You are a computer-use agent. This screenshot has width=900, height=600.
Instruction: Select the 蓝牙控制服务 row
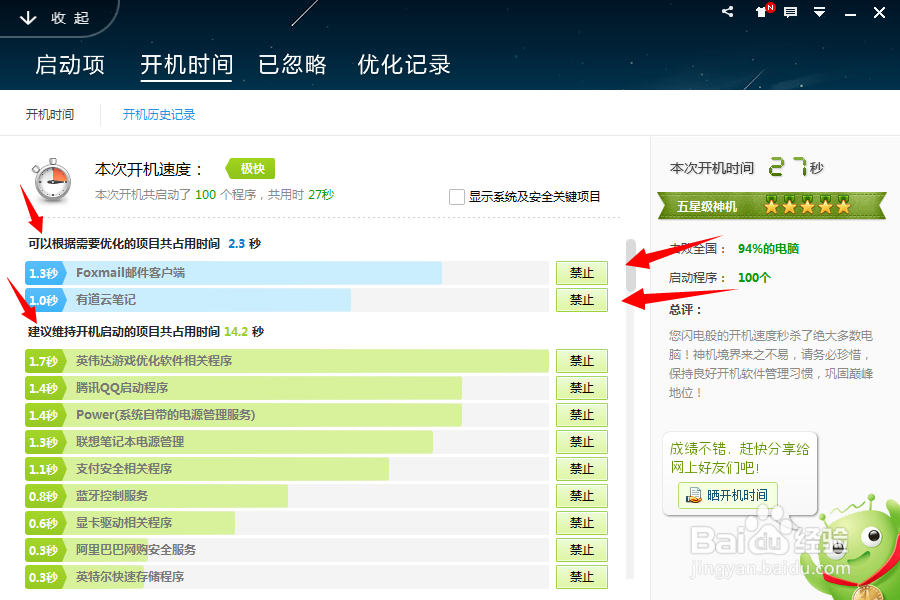(x=287, y=496)
